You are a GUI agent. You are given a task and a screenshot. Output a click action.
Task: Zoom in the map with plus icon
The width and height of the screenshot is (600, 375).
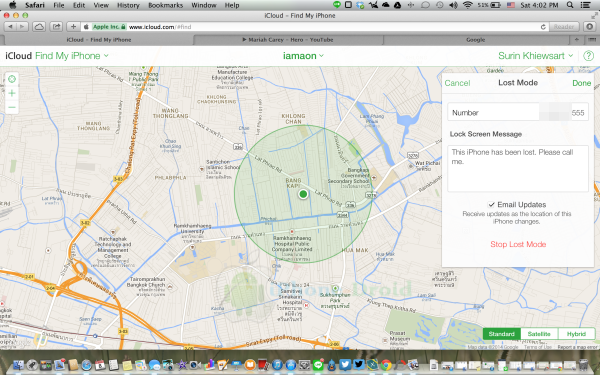pyautogui.click(x=12, y=93)
